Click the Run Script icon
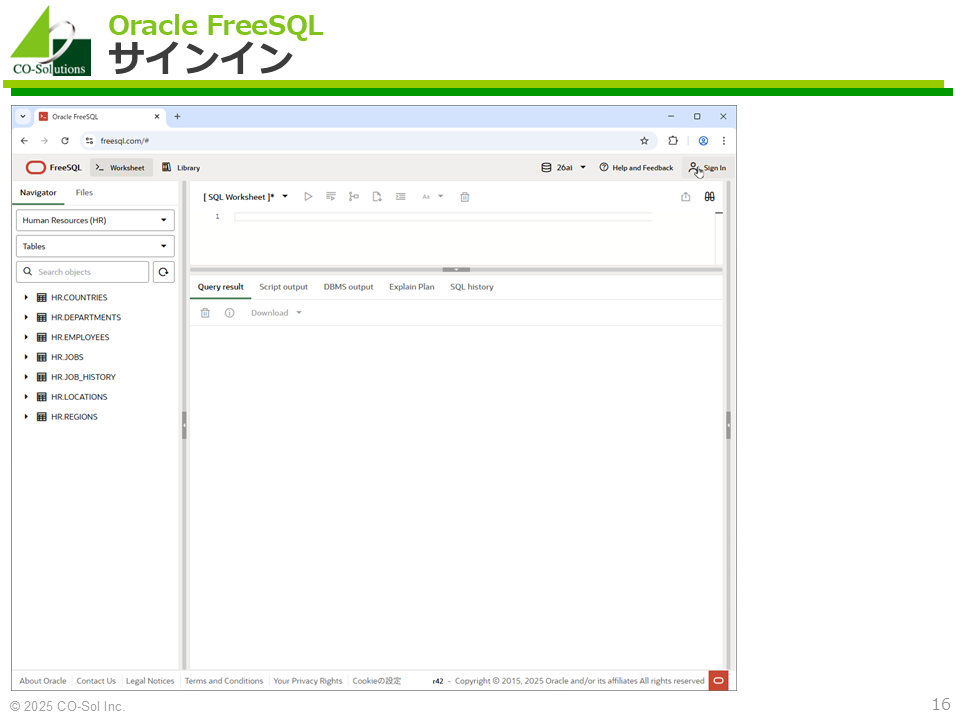The width and height of the screenshot is (960, 720). [331, 197]
